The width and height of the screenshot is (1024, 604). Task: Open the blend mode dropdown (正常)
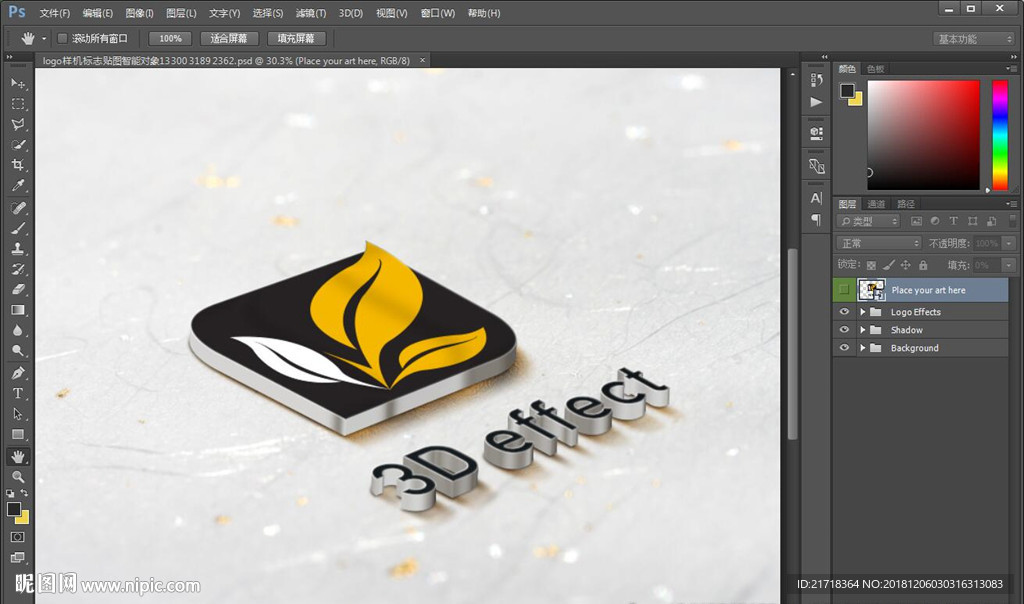click(x=879, y=243)
